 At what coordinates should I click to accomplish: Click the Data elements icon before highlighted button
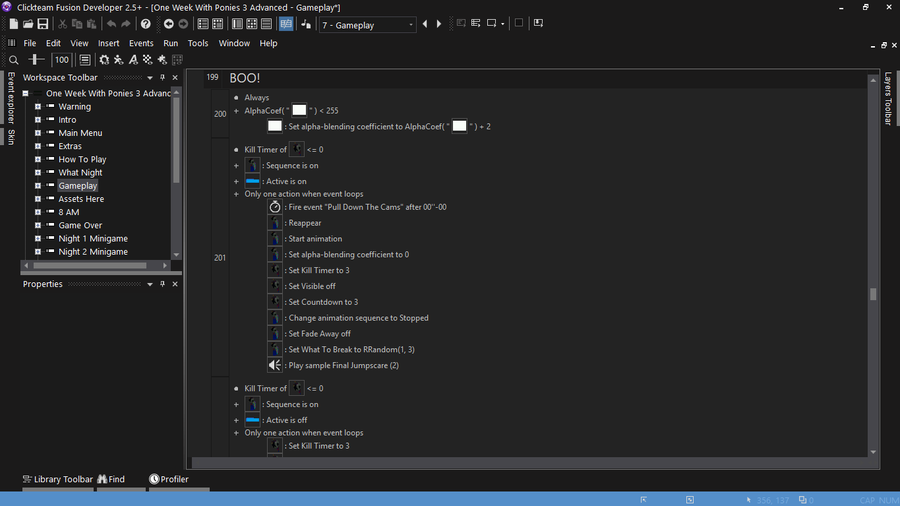(x=266, y=24)
